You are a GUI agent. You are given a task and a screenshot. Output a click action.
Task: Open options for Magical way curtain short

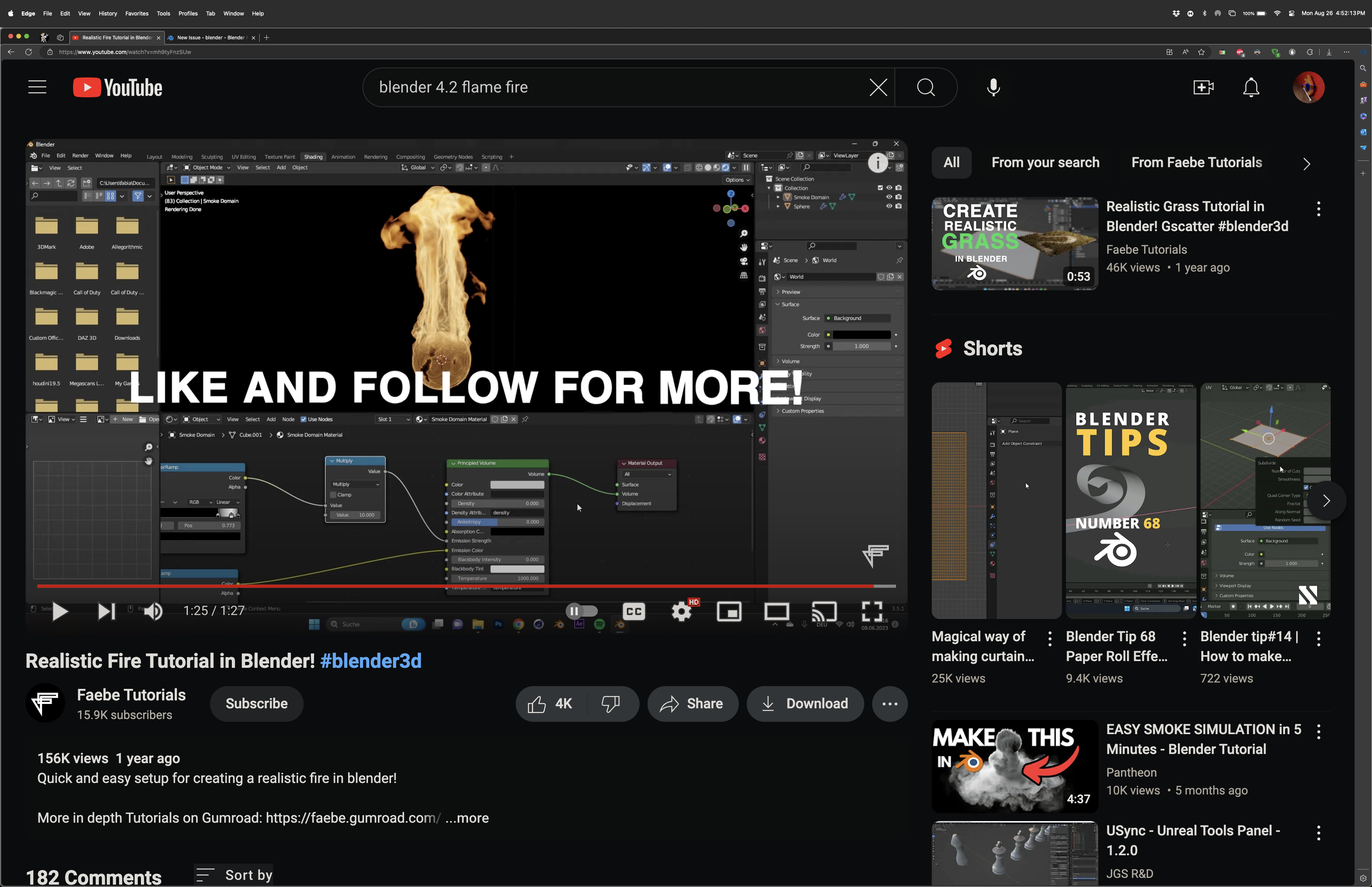(x=1050, y=638)
